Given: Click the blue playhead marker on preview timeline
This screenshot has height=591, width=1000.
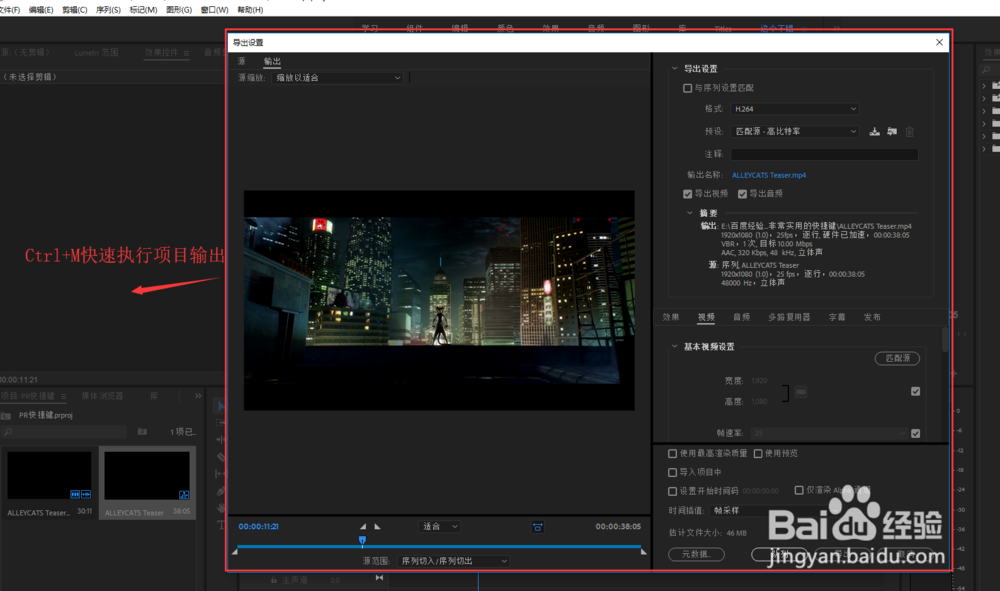Looking at the screenshot, I should [x=362, y=541].
